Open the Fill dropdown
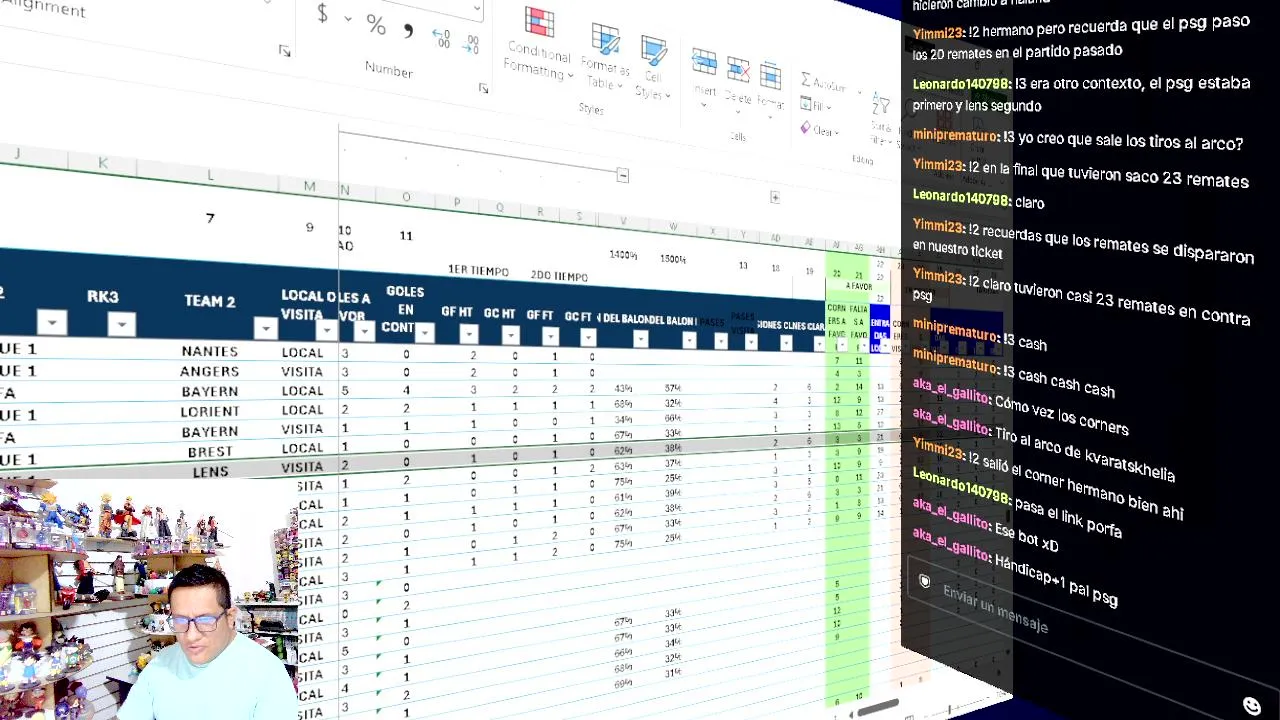The image size is (1280, 720). (x=816, y=106)
